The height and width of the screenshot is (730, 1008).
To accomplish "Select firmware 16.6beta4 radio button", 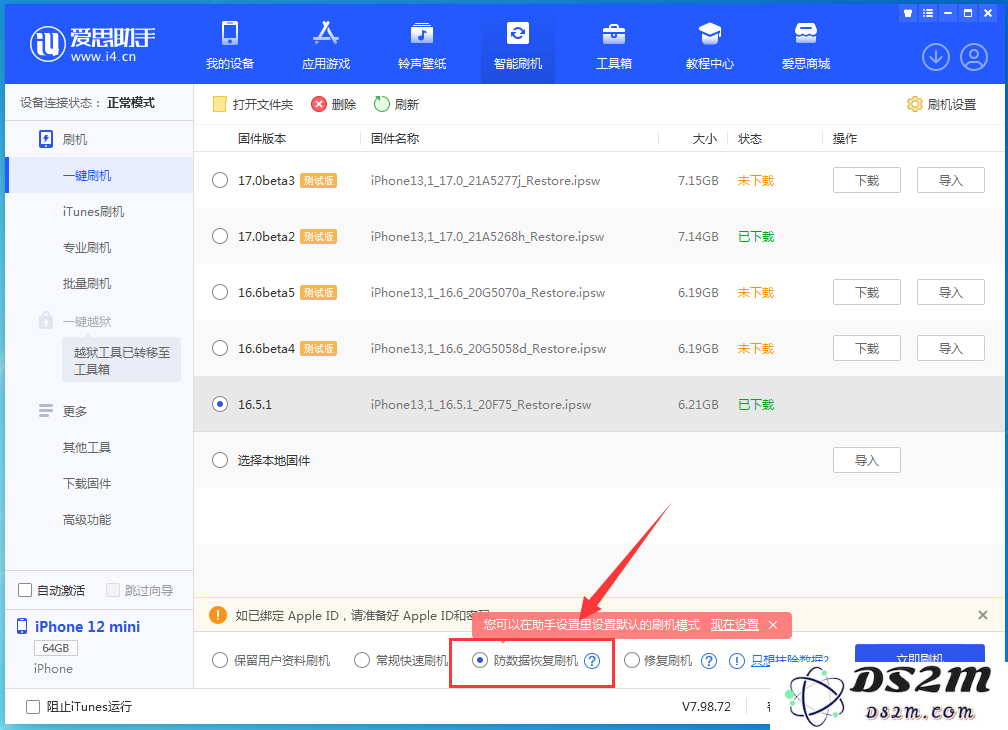I will tap(220, 348).
